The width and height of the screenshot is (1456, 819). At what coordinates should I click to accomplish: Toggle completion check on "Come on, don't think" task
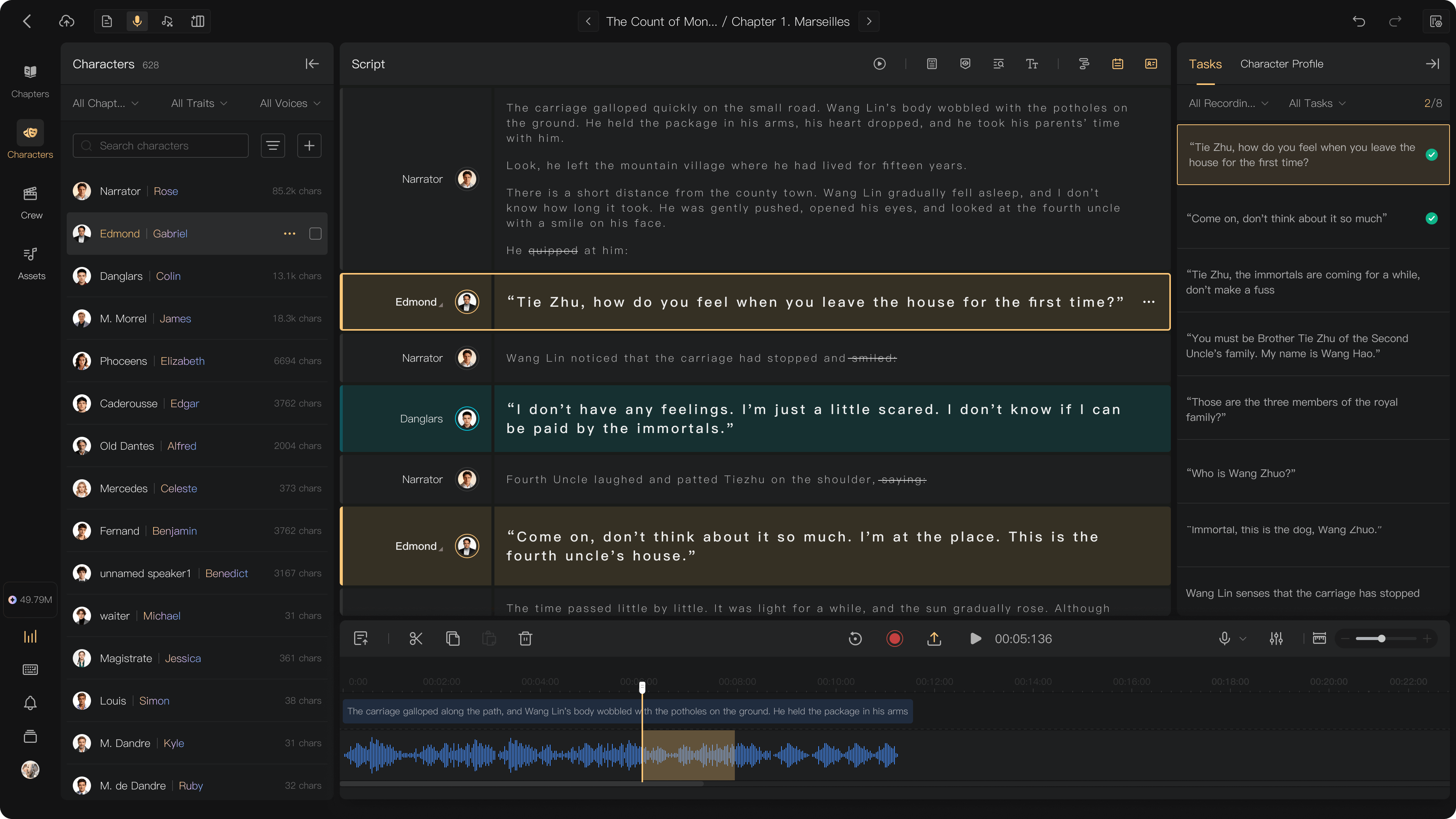(1431, 218)
